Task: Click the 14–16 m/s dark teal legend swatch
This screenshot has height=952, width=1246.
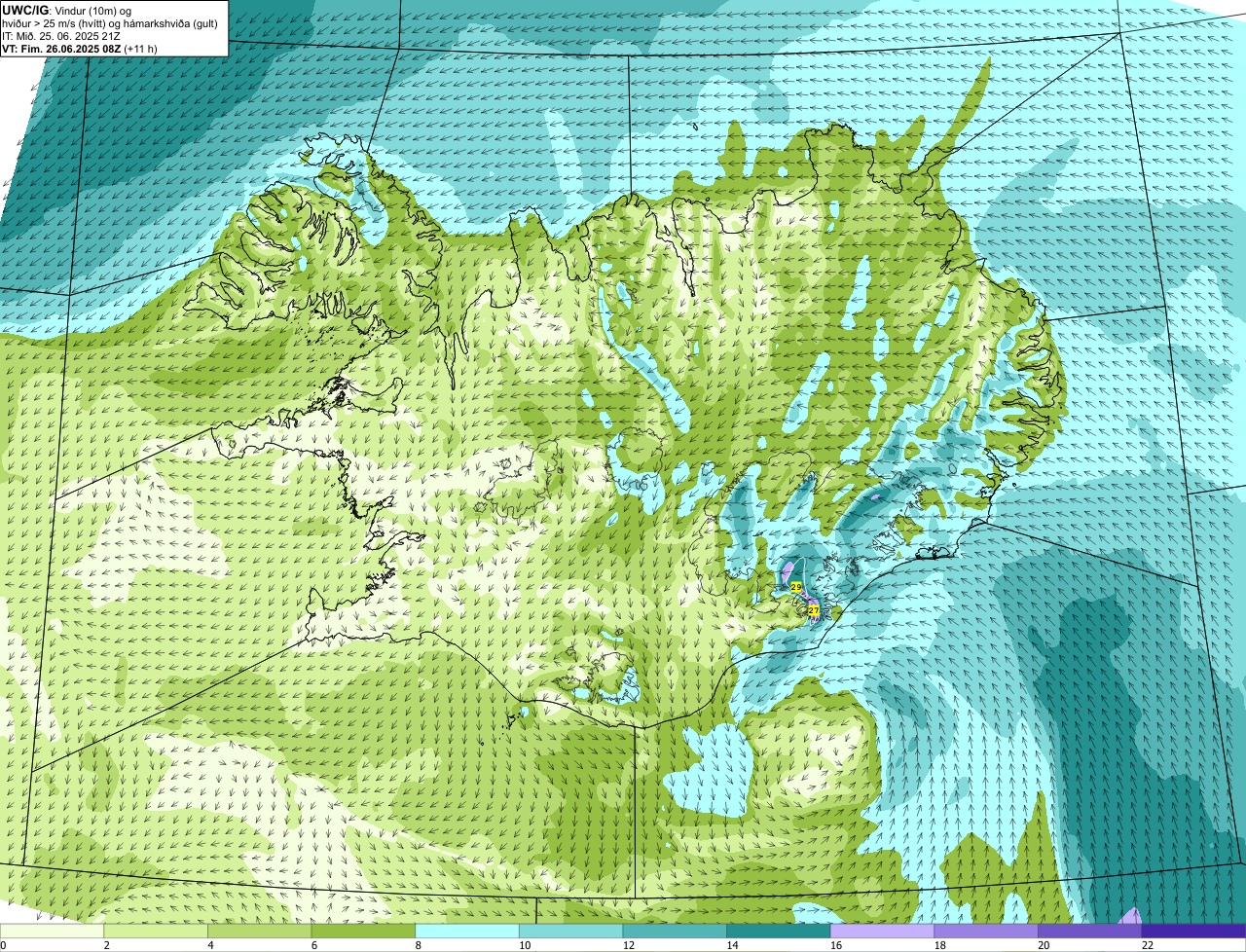Action: (779, 931)
